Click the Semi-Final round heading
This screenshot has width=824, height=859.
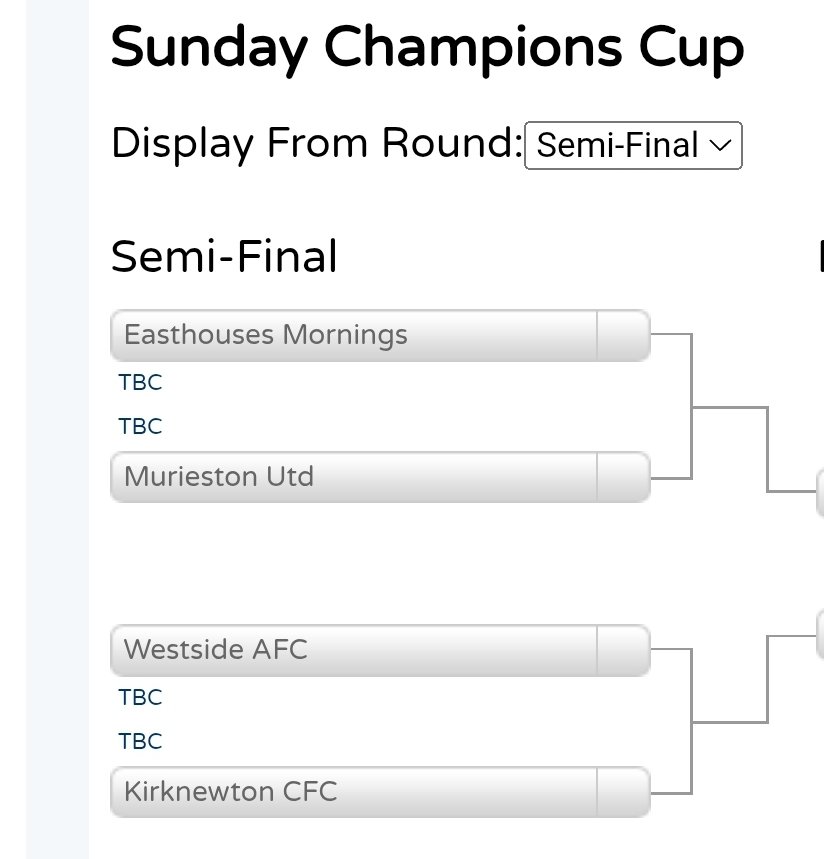pyautogui.click(x=224, y=256)
